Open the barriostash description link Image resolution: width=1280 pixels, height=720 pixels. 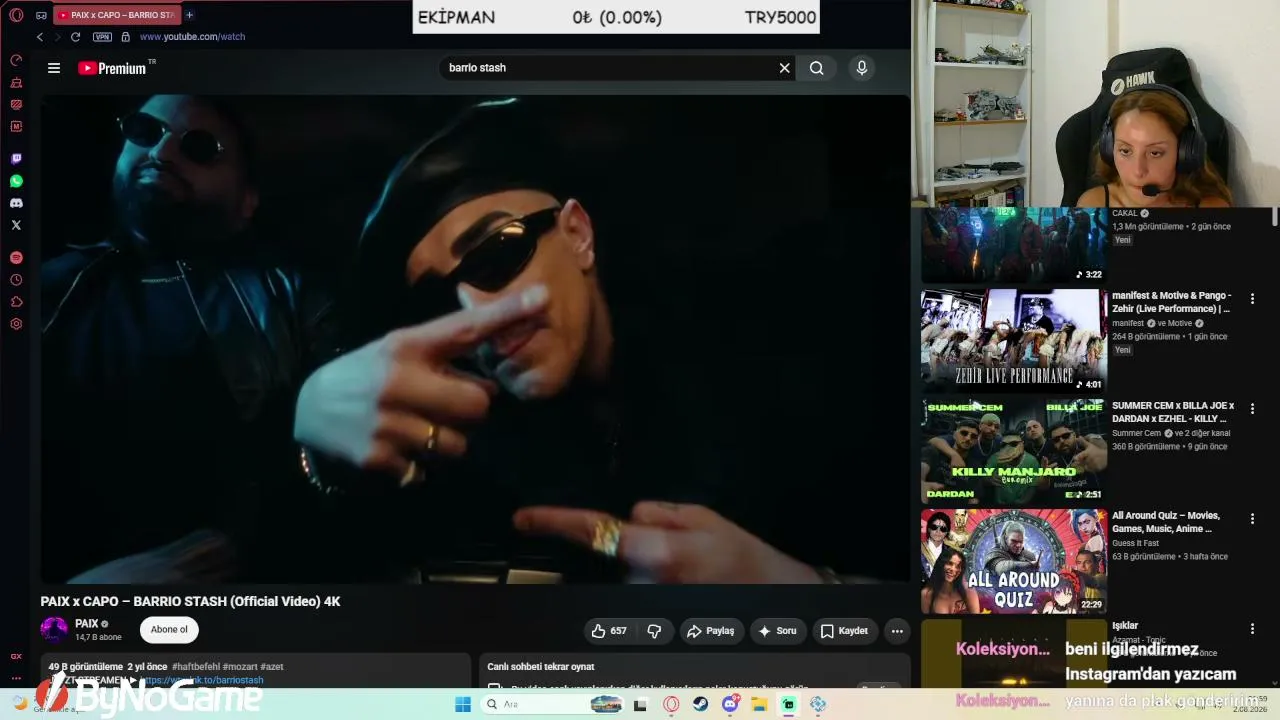tap(203, 680)
